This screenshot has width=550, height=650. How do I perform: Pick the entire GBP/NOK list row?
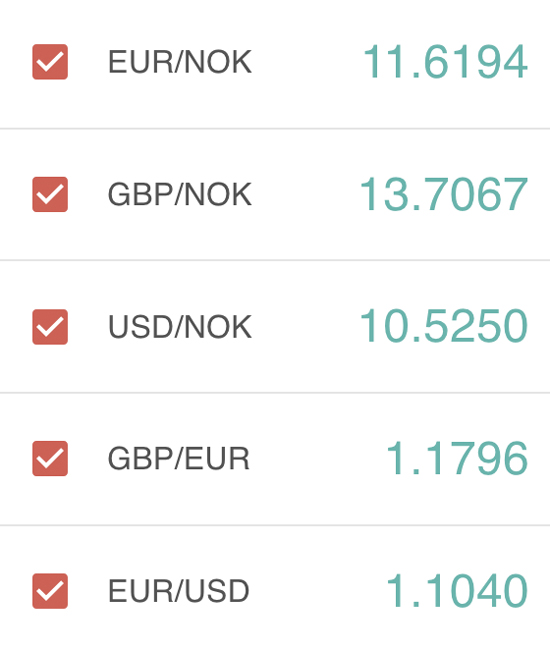[x=275, y=194]
